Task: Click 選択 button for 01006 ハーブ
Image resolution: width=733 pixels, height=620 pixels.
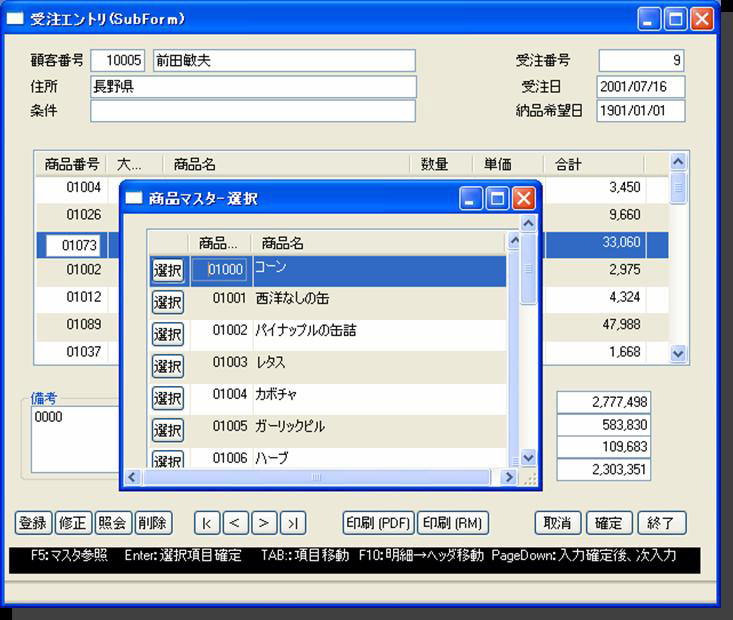Action: [167, 459]
